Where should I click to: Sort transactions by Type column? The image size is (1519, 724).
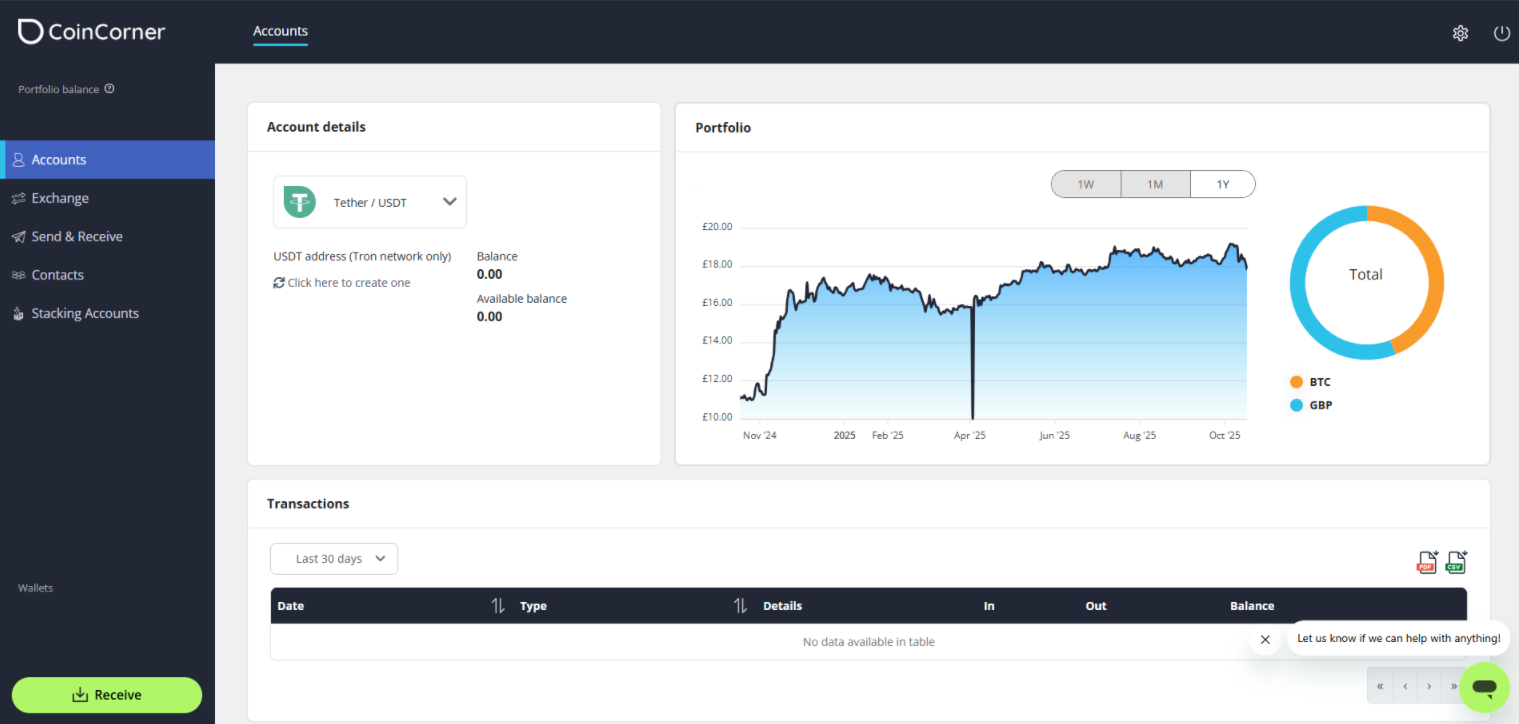coord(740,605)
